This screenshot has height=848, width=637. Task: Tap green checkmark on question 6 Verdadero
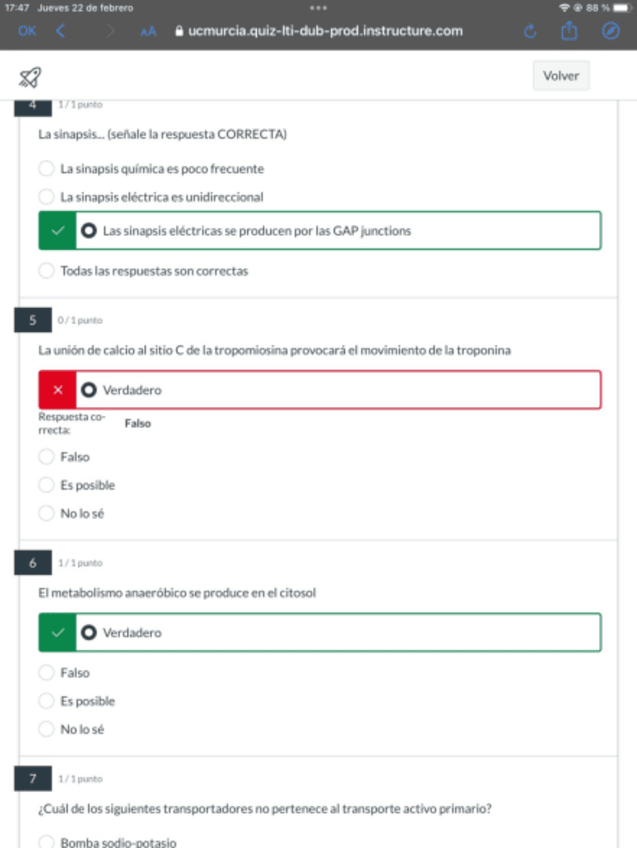57,632
